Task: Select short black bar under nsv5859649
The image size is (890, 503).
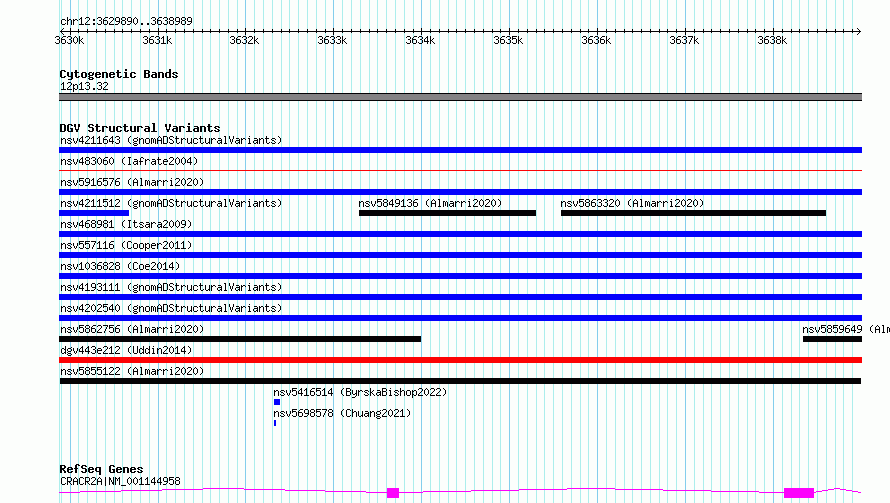Action: click(x=832, y=339)
